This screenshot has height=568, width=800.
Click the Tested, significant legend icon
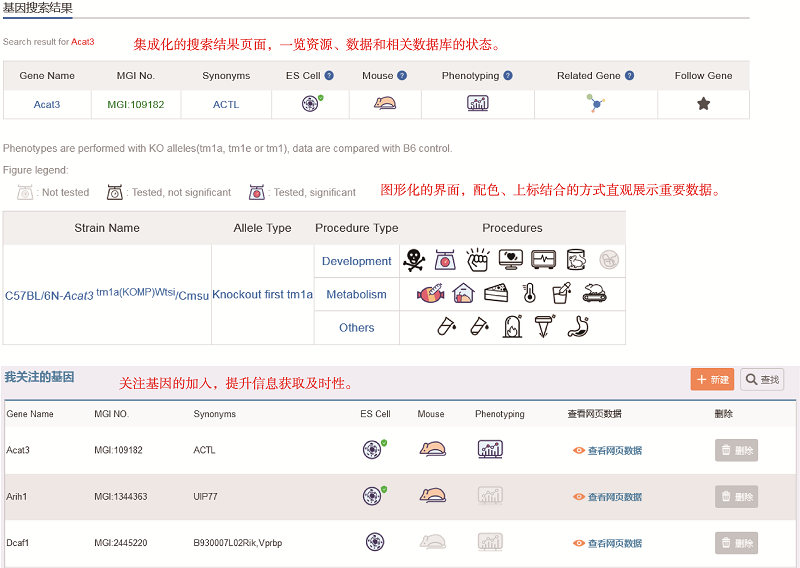pos(257,192)
